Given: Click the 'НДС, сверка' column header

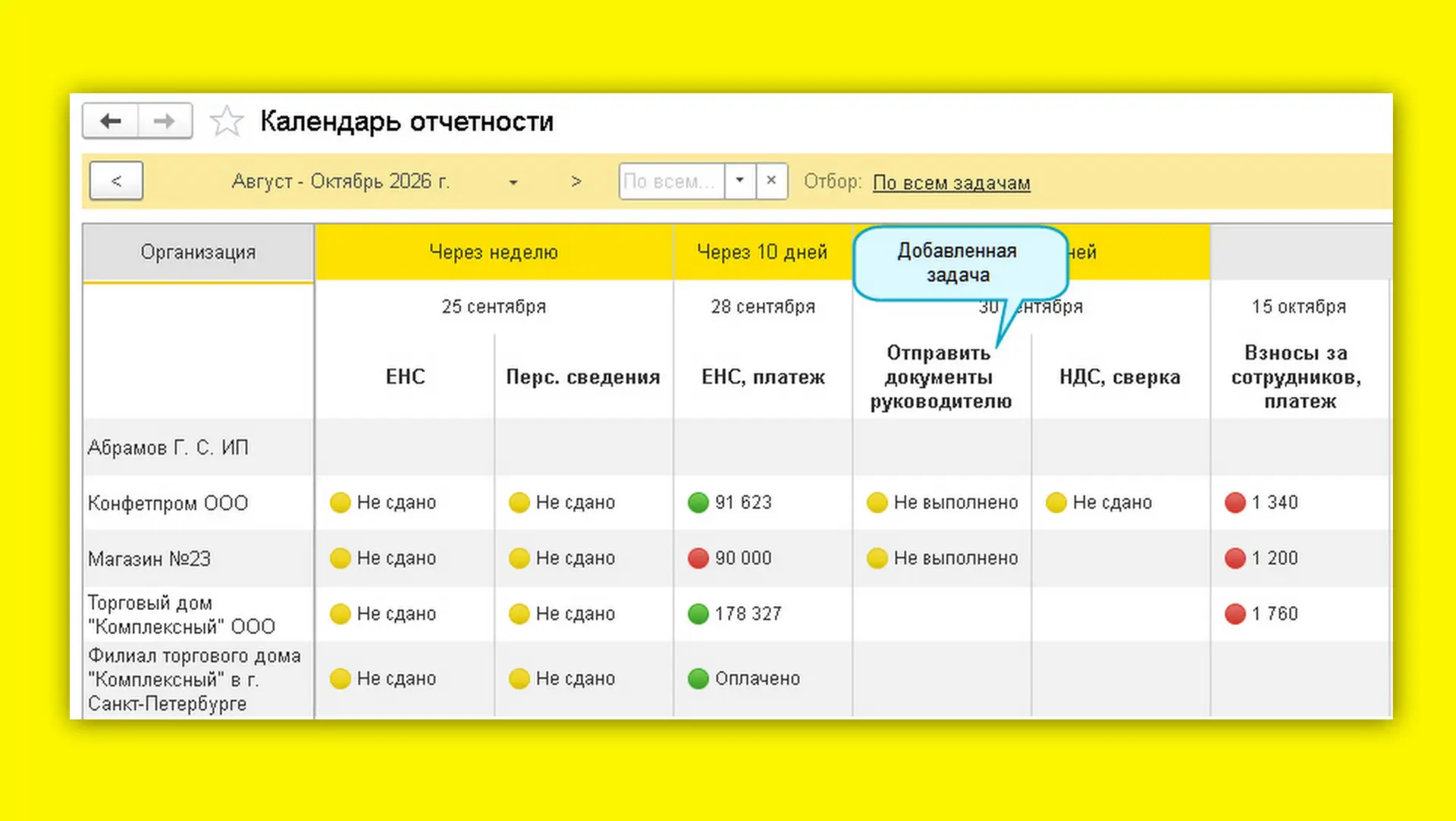Looking at the screenshot, I should [x=1120, y=377].
